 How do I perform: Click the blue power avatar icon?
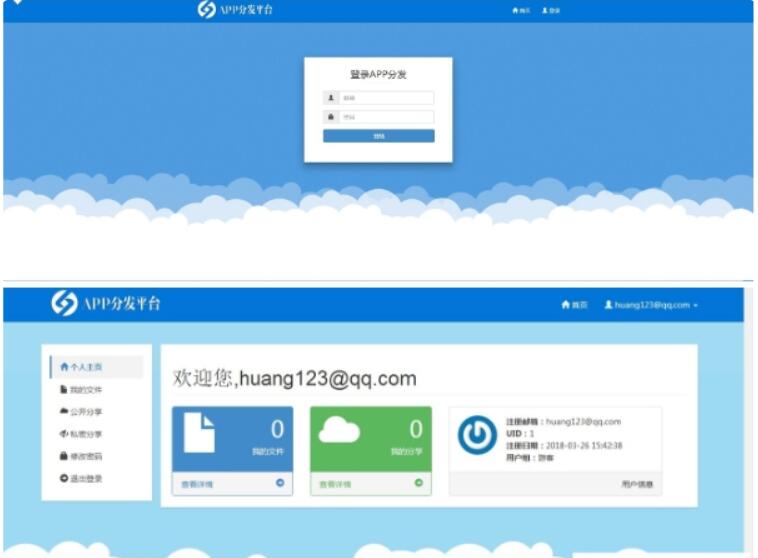tap(477, 436)
